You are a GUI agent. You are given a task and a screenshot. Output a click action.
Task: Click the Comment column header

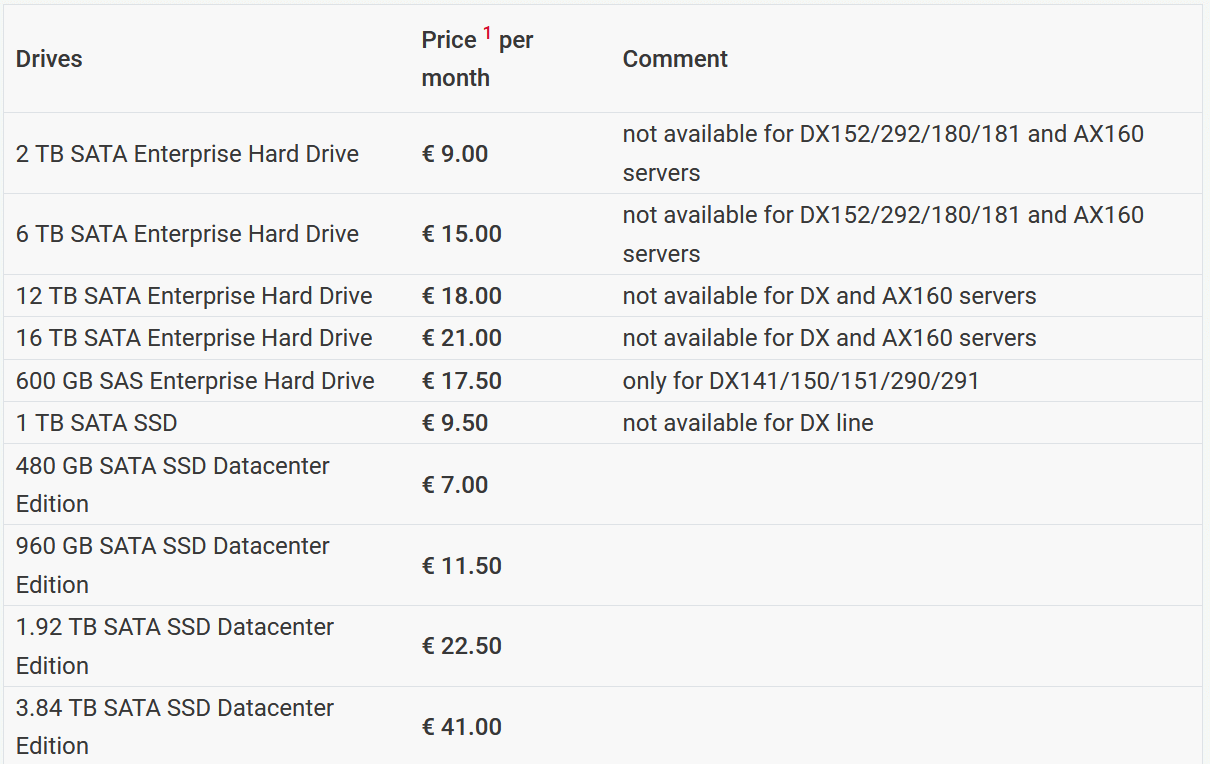click(x=675, y=59)
